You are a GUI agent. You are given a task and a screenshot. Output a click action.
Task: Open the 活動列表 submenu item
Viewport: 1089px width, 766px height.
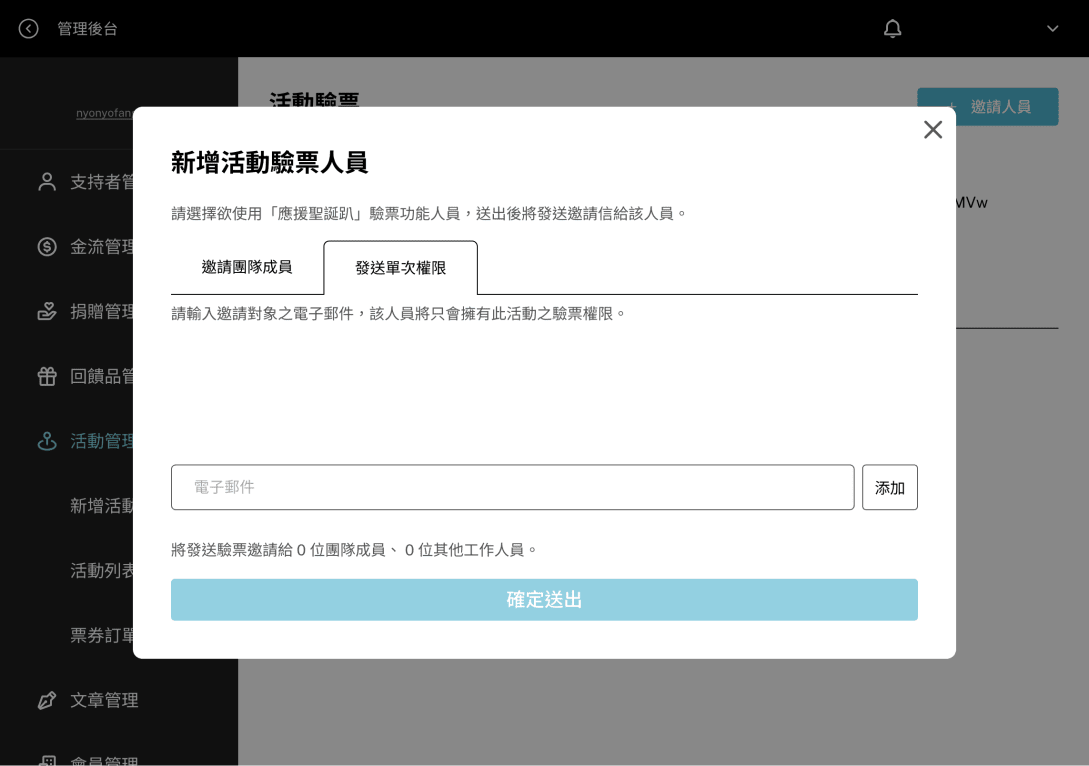pos(101,571)
